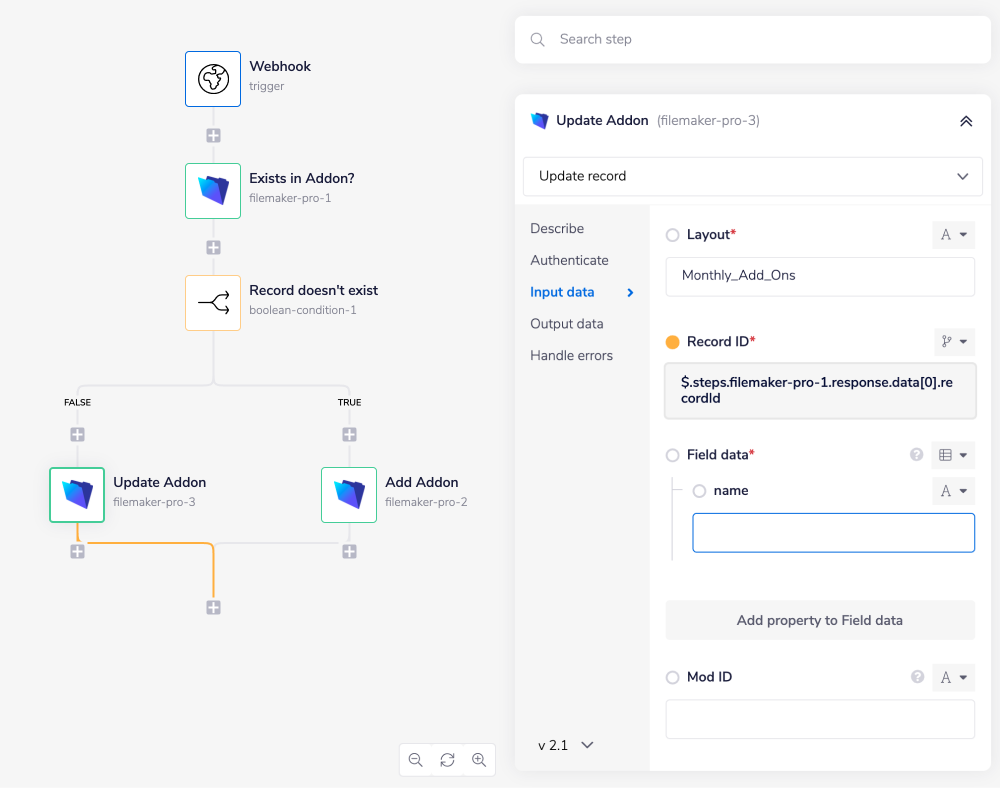Reset the canvas zoom level
This screenshot has width=1000, height=788.
point(447,760)
